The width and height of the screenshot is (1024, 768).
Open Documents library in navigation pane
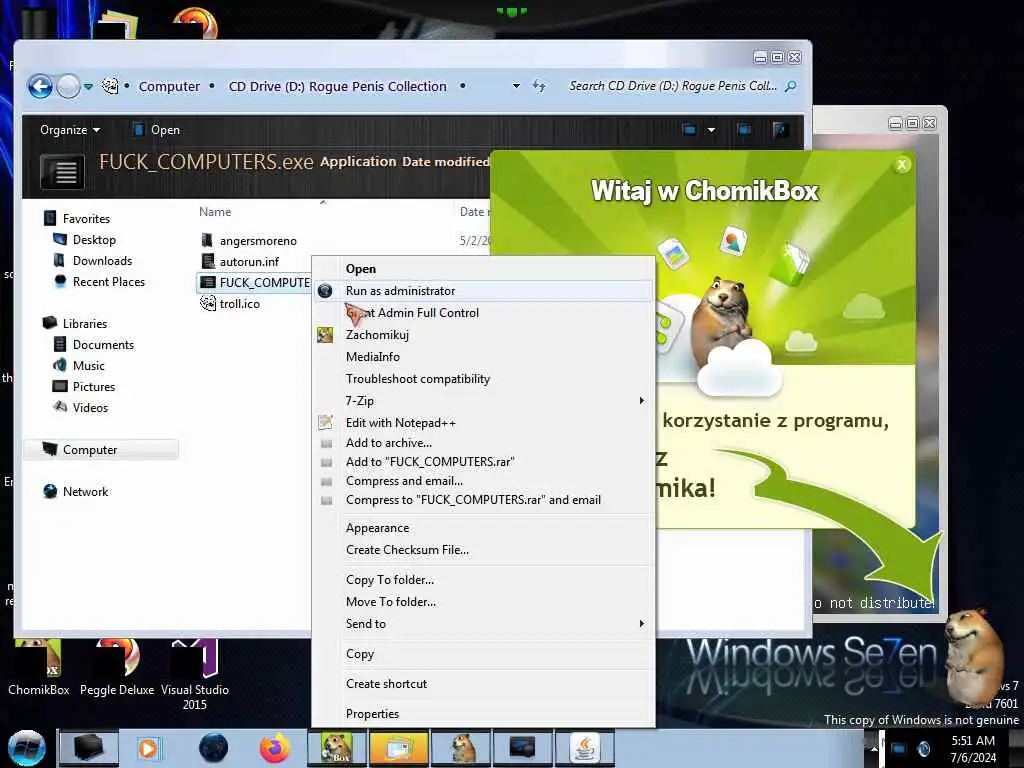coord(103,344)
